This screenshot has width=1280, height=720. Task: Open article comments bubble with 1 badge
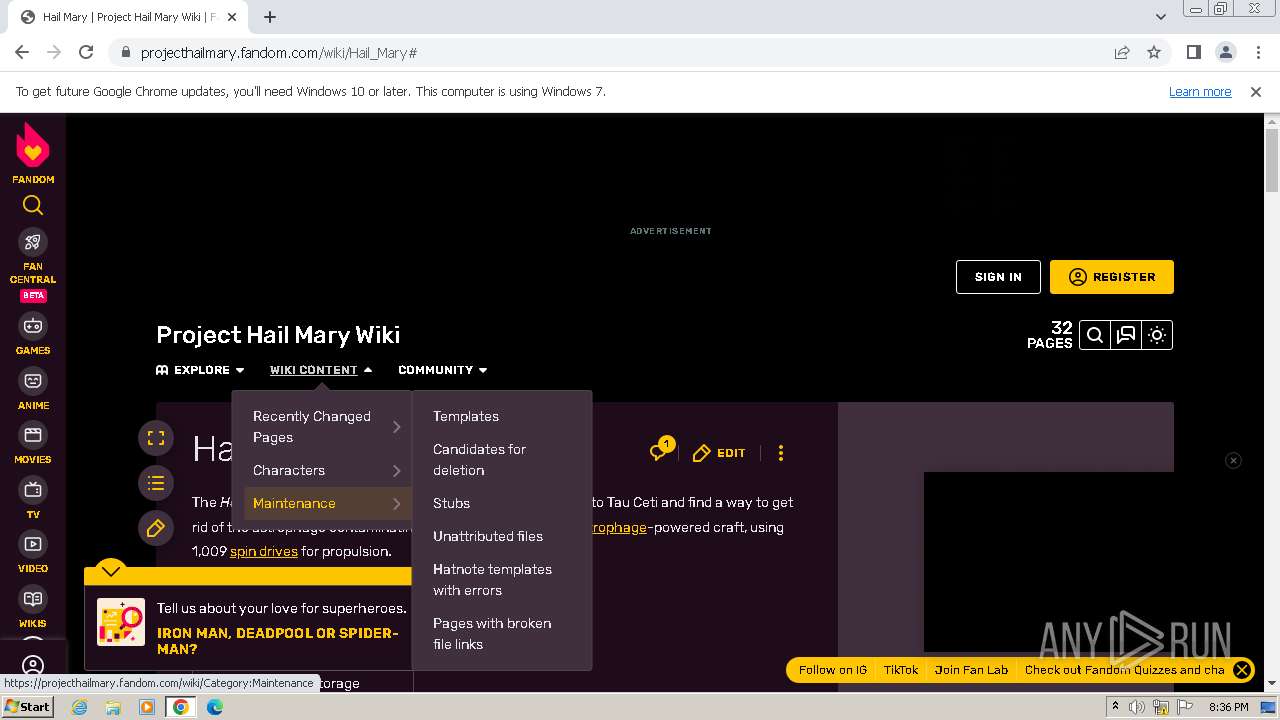660,451
